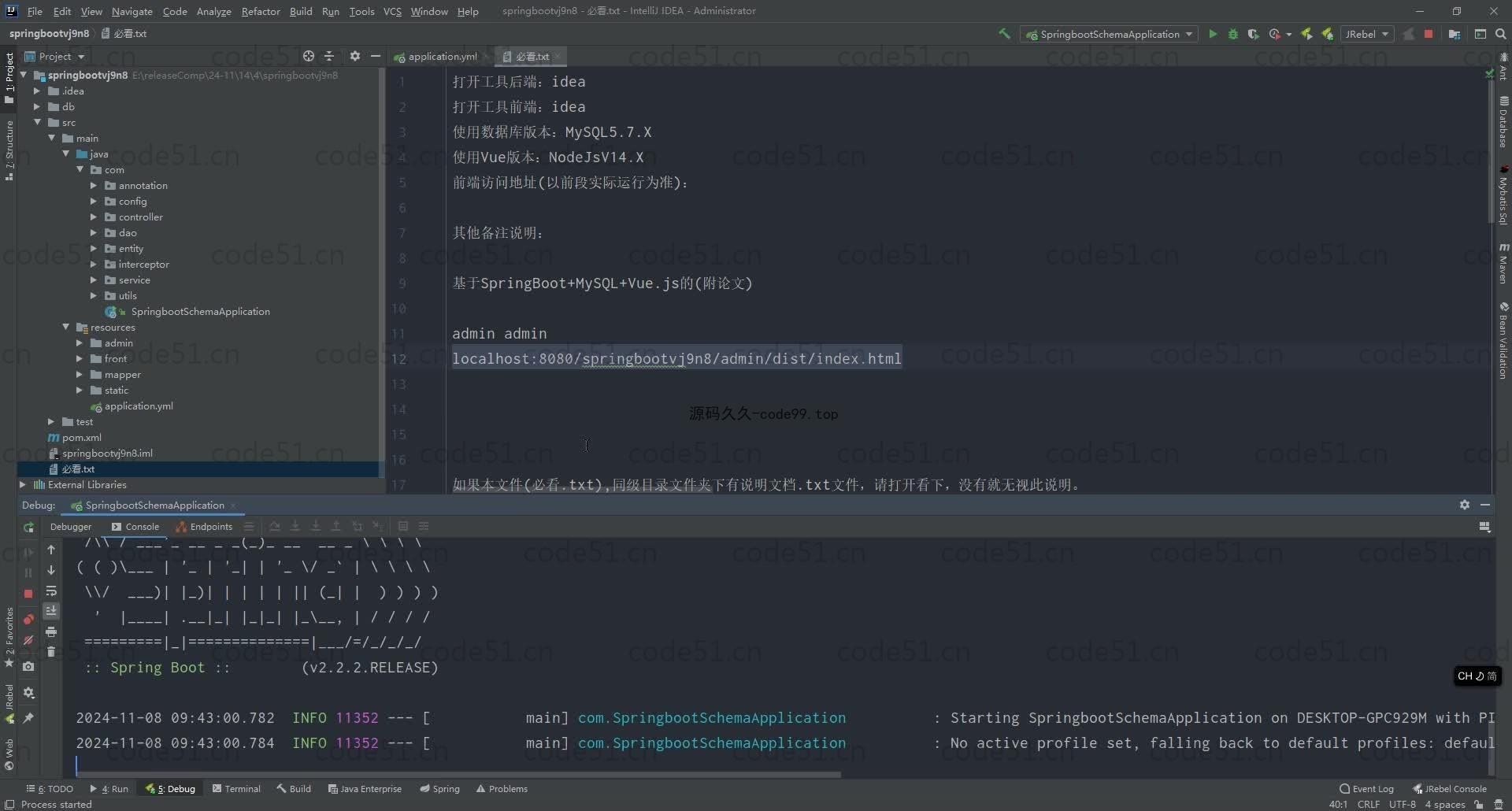This screenshot has width=1512, height=811.
Task: Close the 必看.txt editor tab
Action: coord(557,57)
